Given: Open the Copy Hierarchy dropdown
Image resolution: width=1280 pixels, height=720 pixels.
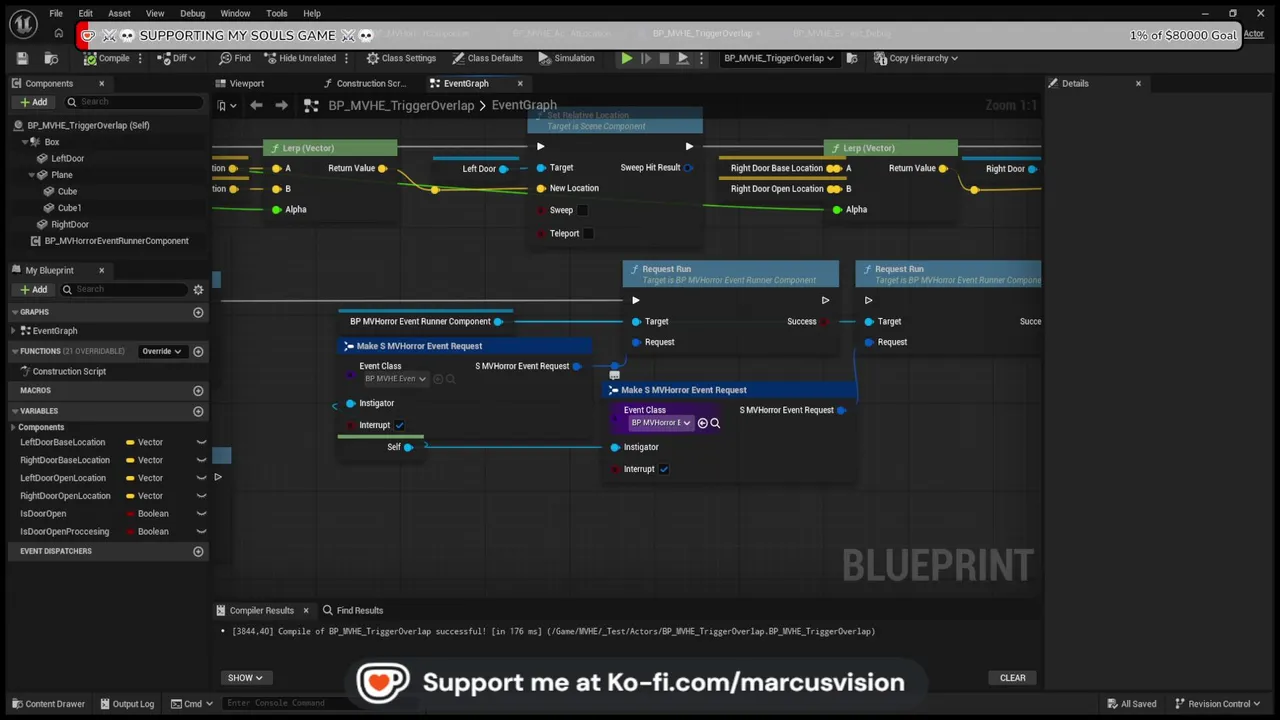Looking at the screenshot, I should tap(916, 58).
